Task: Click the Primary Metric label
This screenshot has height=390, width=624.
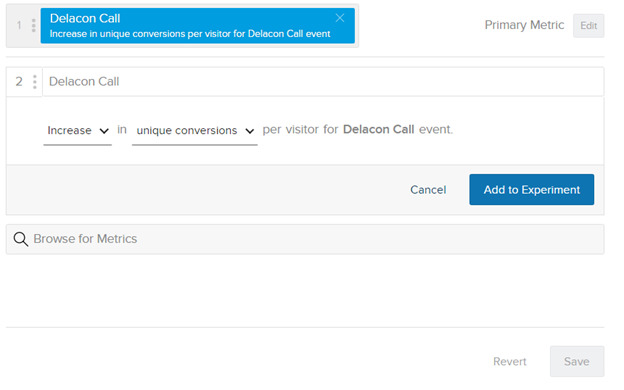Action: tap(524, 25)
